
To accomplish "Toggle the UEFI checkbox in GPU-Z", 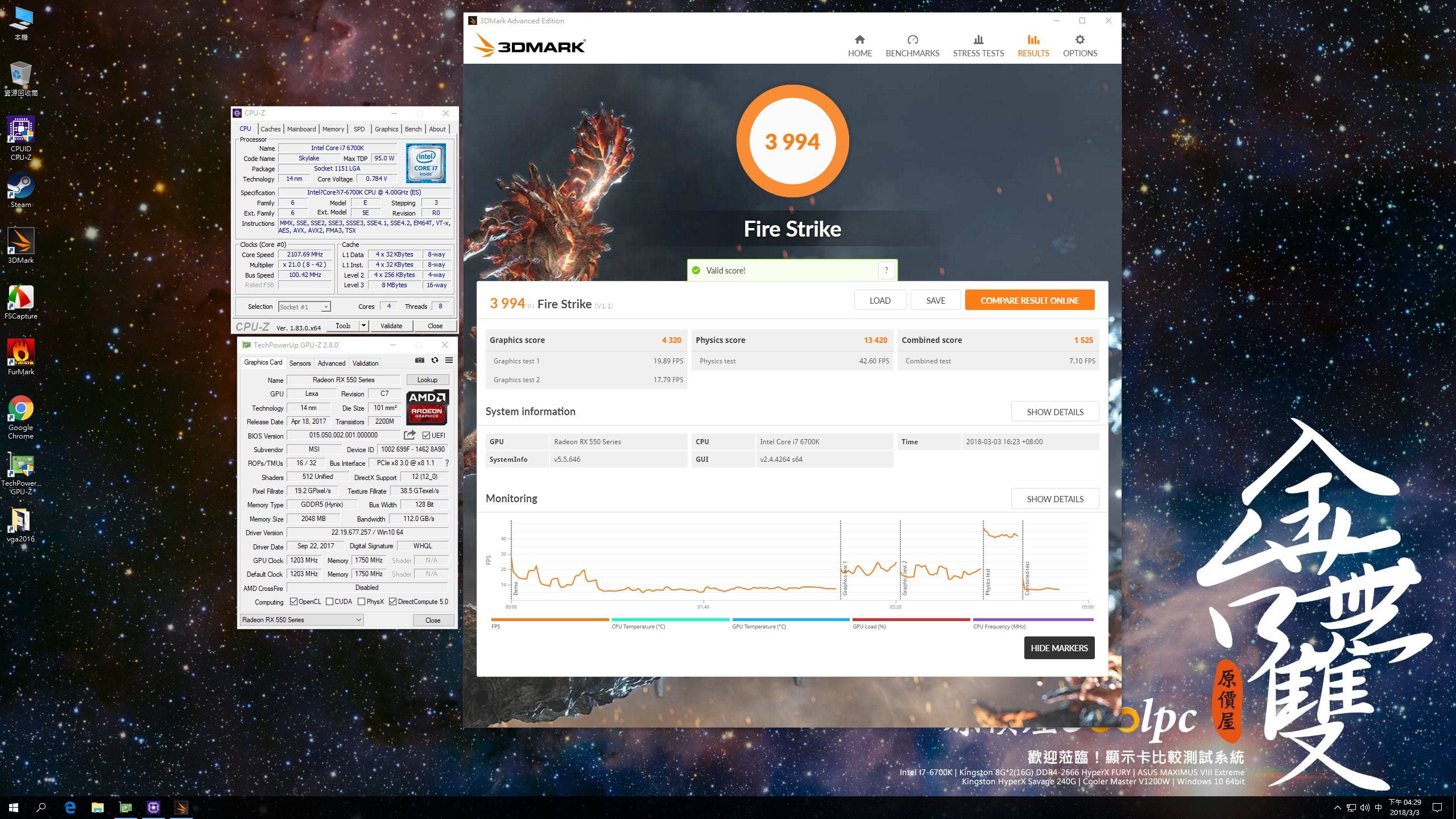I will 426,436.
